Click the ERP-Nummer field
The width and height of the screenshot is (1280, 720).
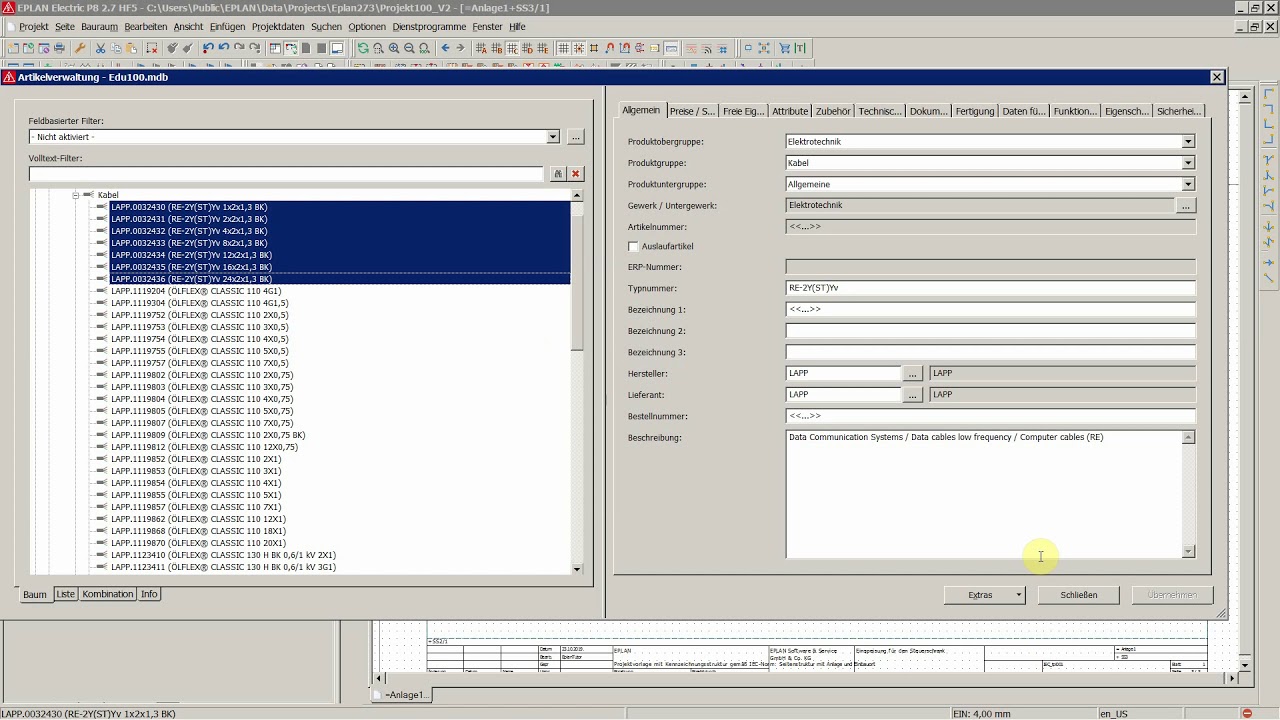[990, 267]
